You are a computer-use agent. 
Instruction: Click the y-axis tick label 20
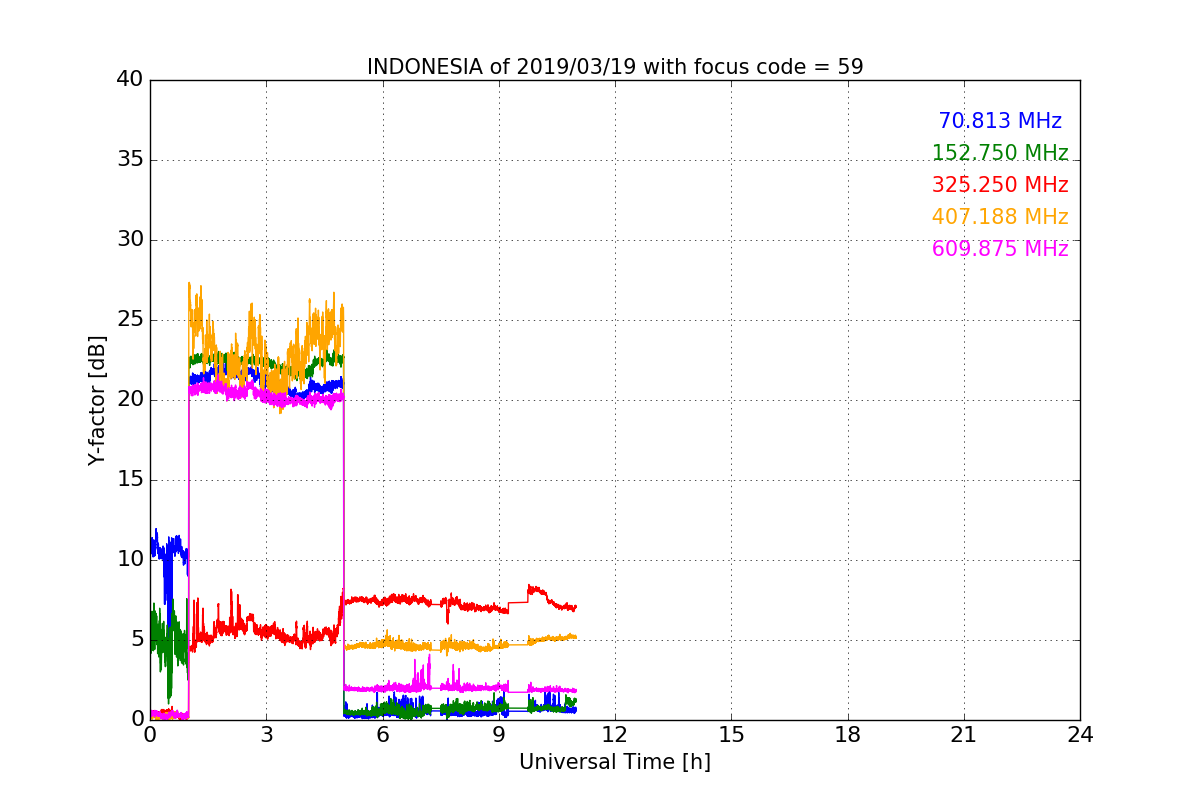130,400
